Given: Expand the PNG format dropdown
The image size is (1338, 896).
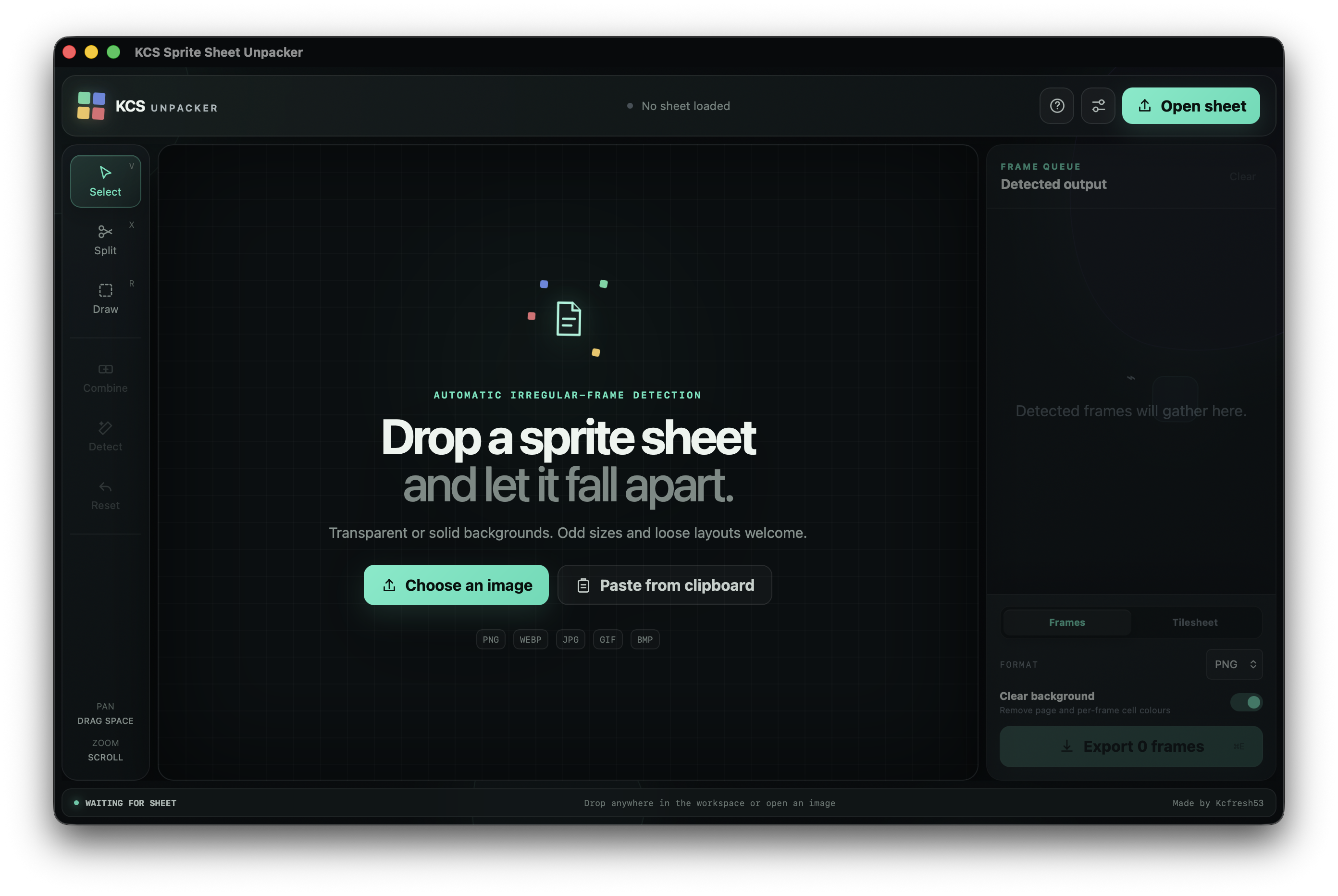Looking at the screenshot, I should 1234,664.
